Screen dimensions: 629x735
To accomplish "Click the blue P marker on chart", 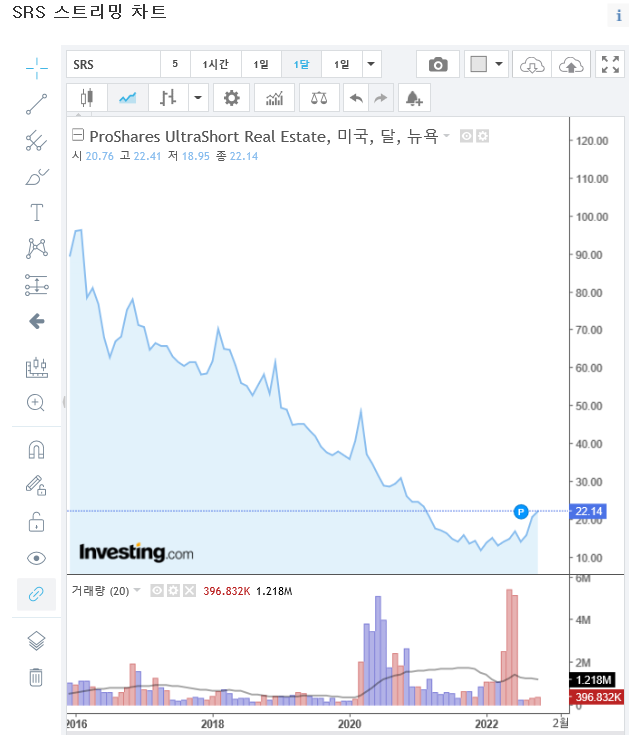I will point(521,511).
